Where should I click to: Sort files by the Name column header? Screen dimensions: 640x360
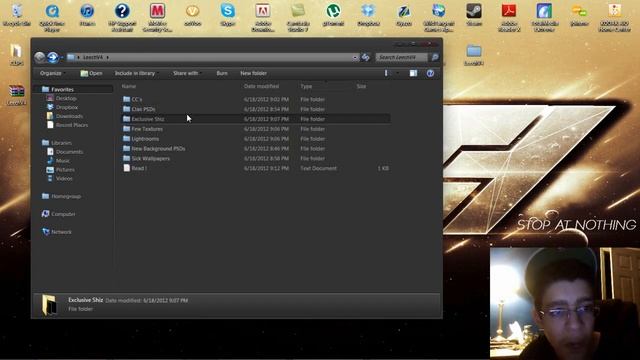point(129,86)
